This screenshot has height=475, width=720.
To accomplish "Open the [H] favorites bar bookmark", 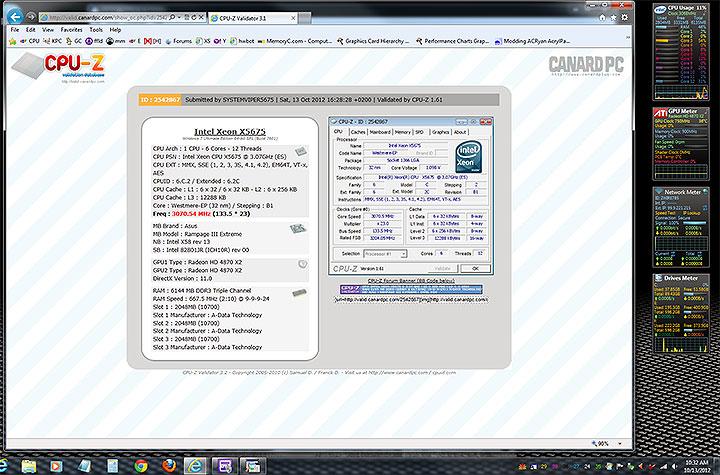I will click(x=152, y=41).
